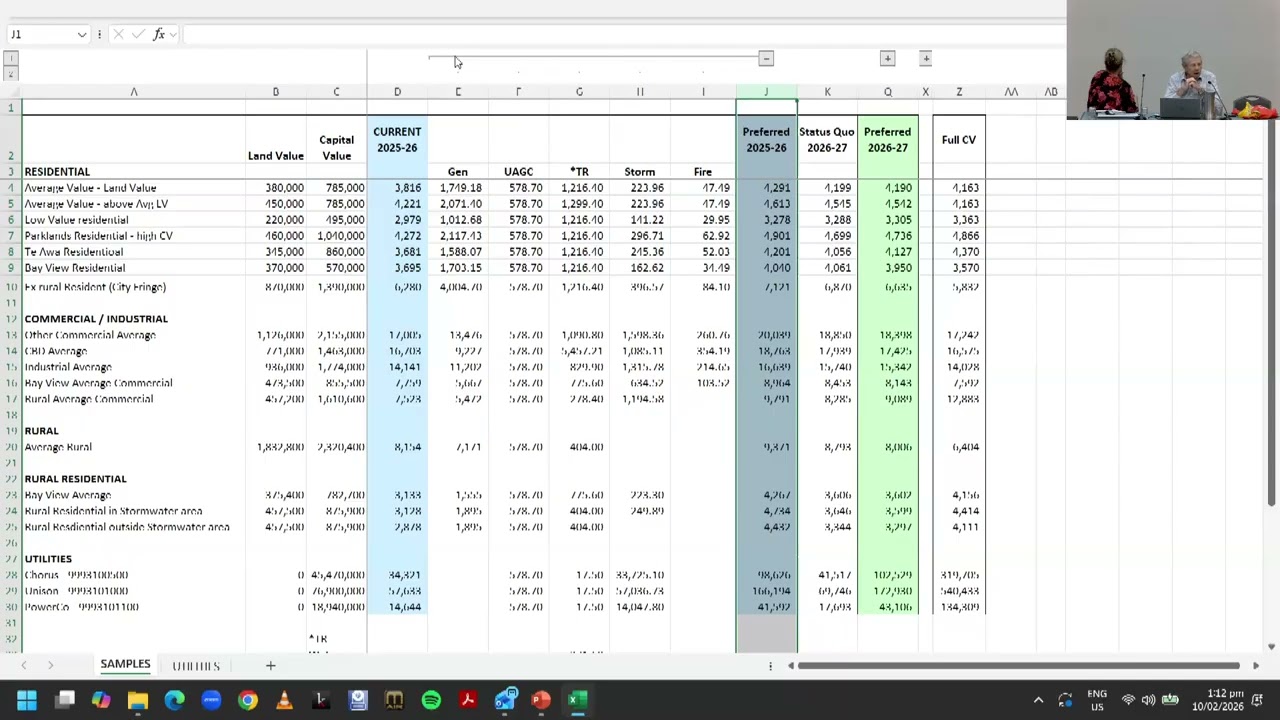1280x720 pixels.
Task: Select column J header
Action: pyautogui.click(x=766, y=92)
